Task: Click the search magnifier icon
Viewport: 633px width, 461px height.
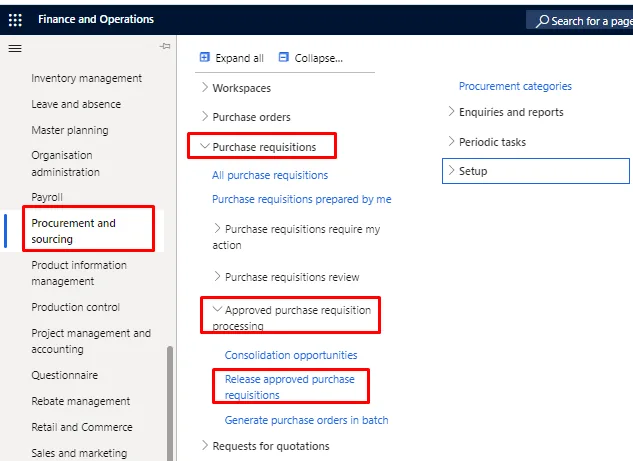Action: pyautogui.click(x=542, y=21)
